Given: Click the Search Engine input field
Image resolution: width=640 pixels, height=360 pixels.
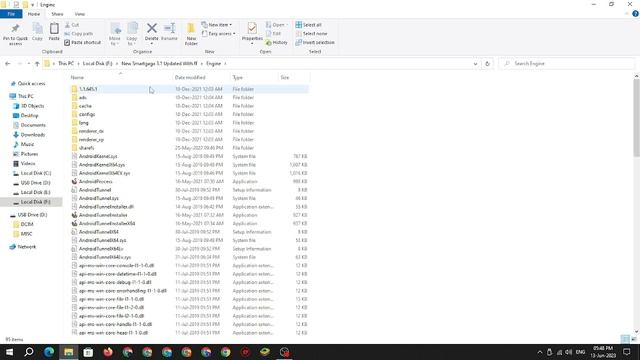Looking at the screenshot, I should [x=567, y=64].
